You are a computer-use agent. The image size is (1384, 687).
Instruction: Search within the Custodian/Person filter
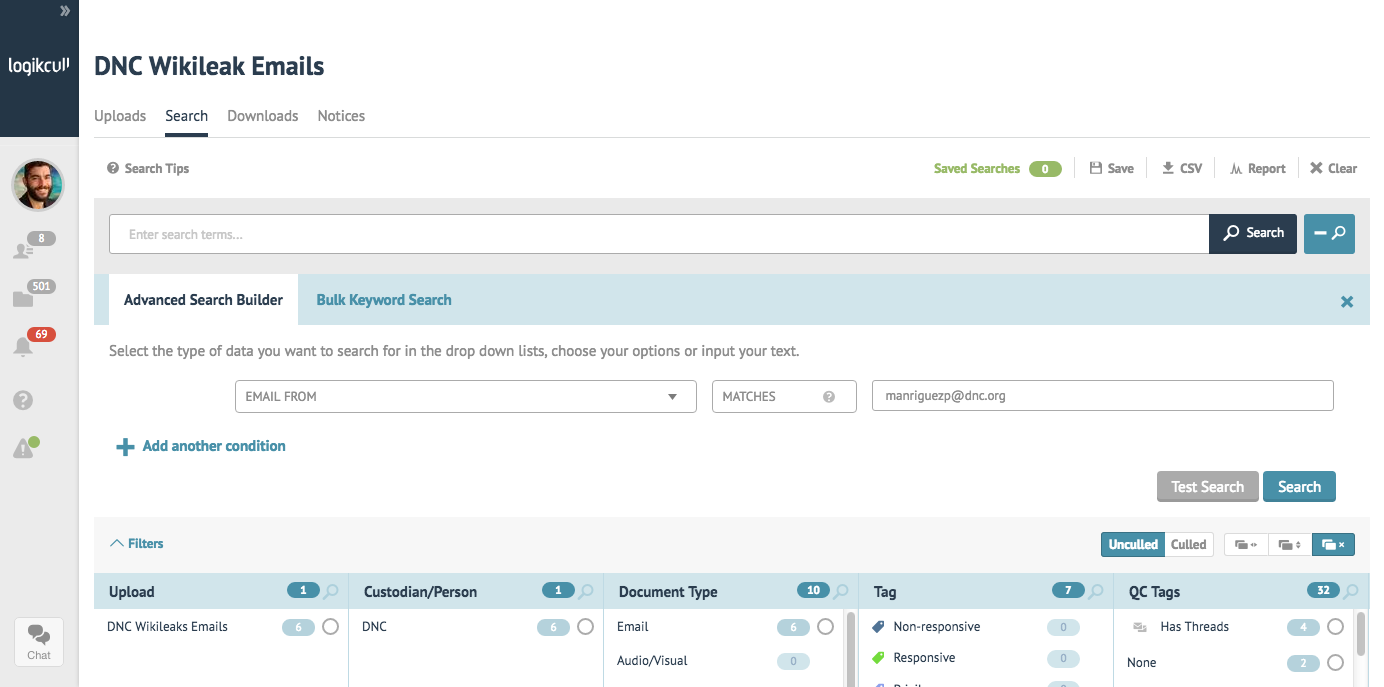[x=586, y=591]
